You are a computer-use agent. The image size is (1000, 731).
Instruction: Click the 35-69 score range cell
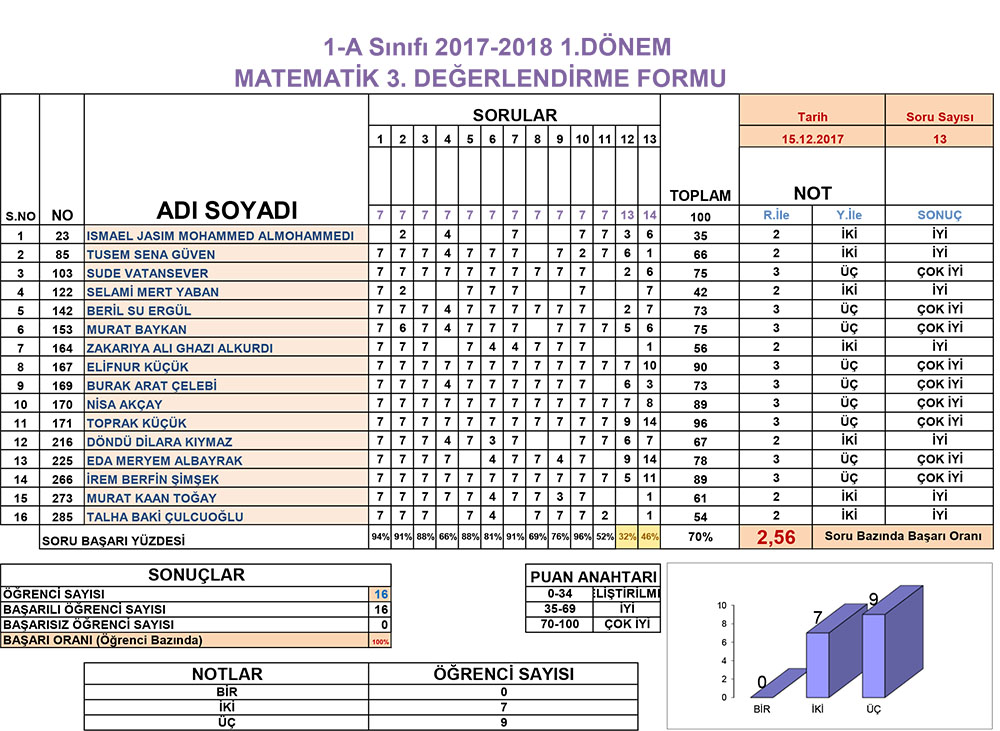559,609
